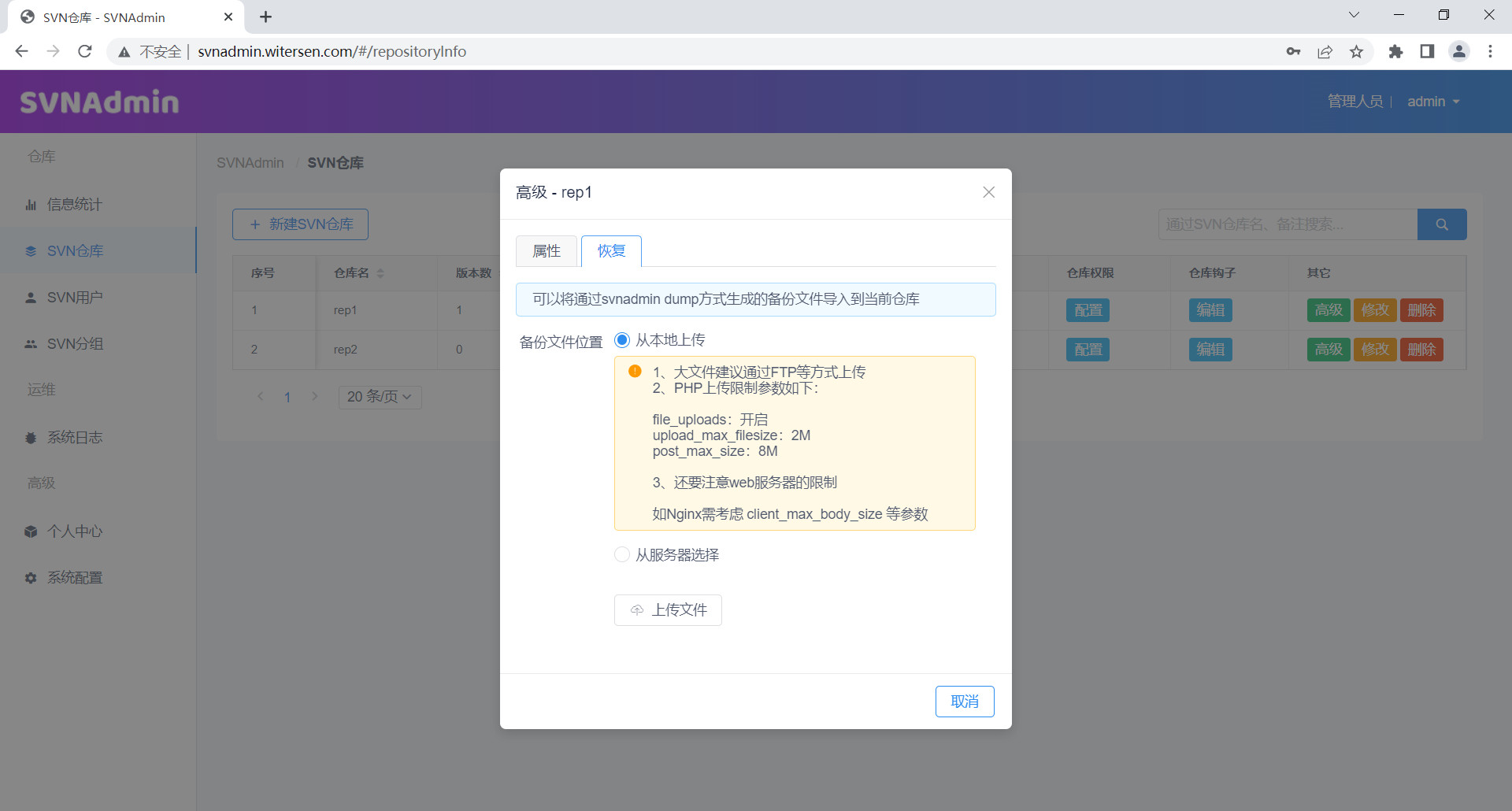Image resolution: width=1512 pixels, height=811 pixels.
Task: Click the orange warning icon in notice
Action: click(635, 371)
